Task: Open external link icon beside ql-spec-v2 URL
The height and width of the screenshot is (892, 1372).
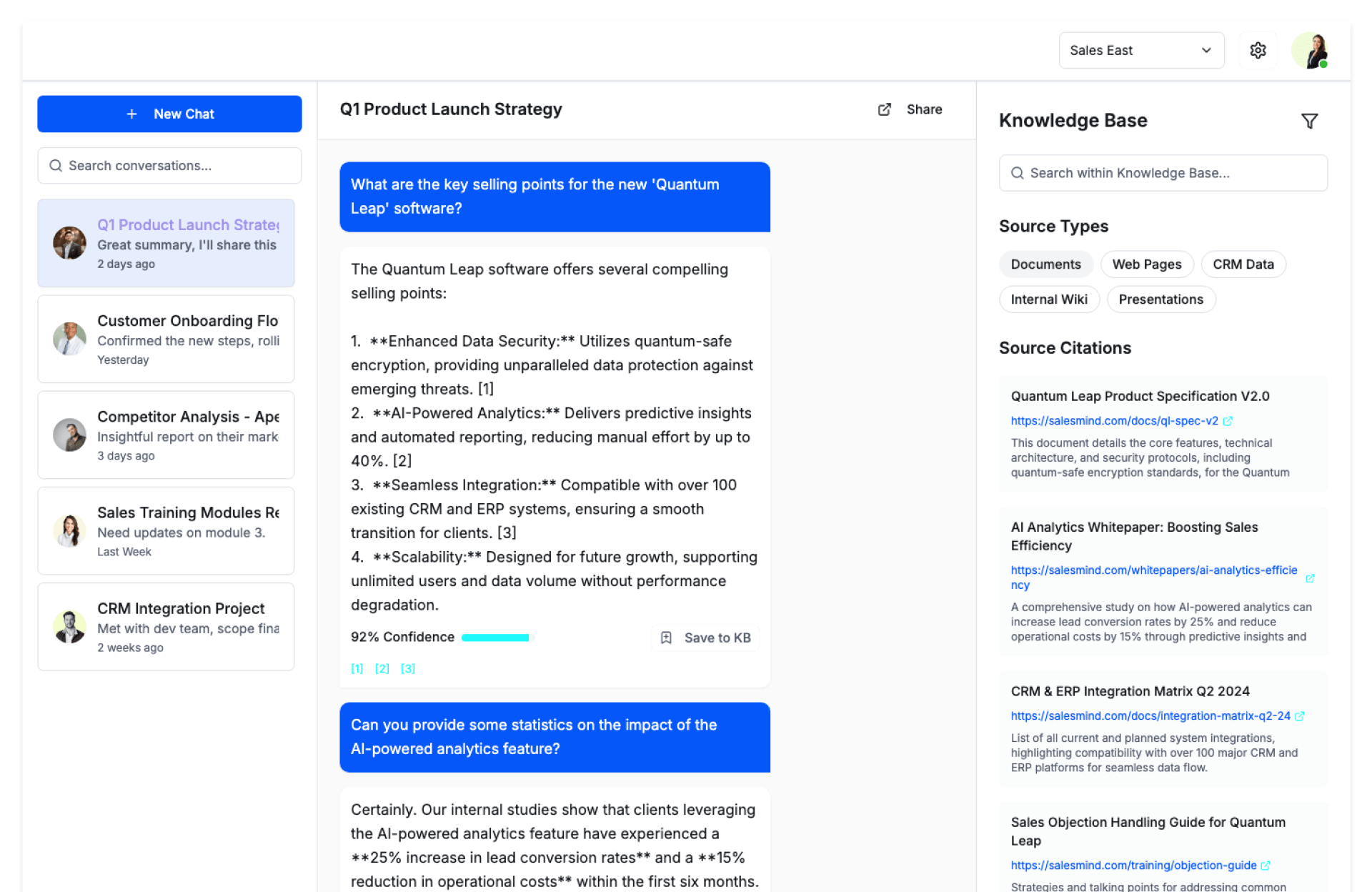Action: pos(1228,421)
